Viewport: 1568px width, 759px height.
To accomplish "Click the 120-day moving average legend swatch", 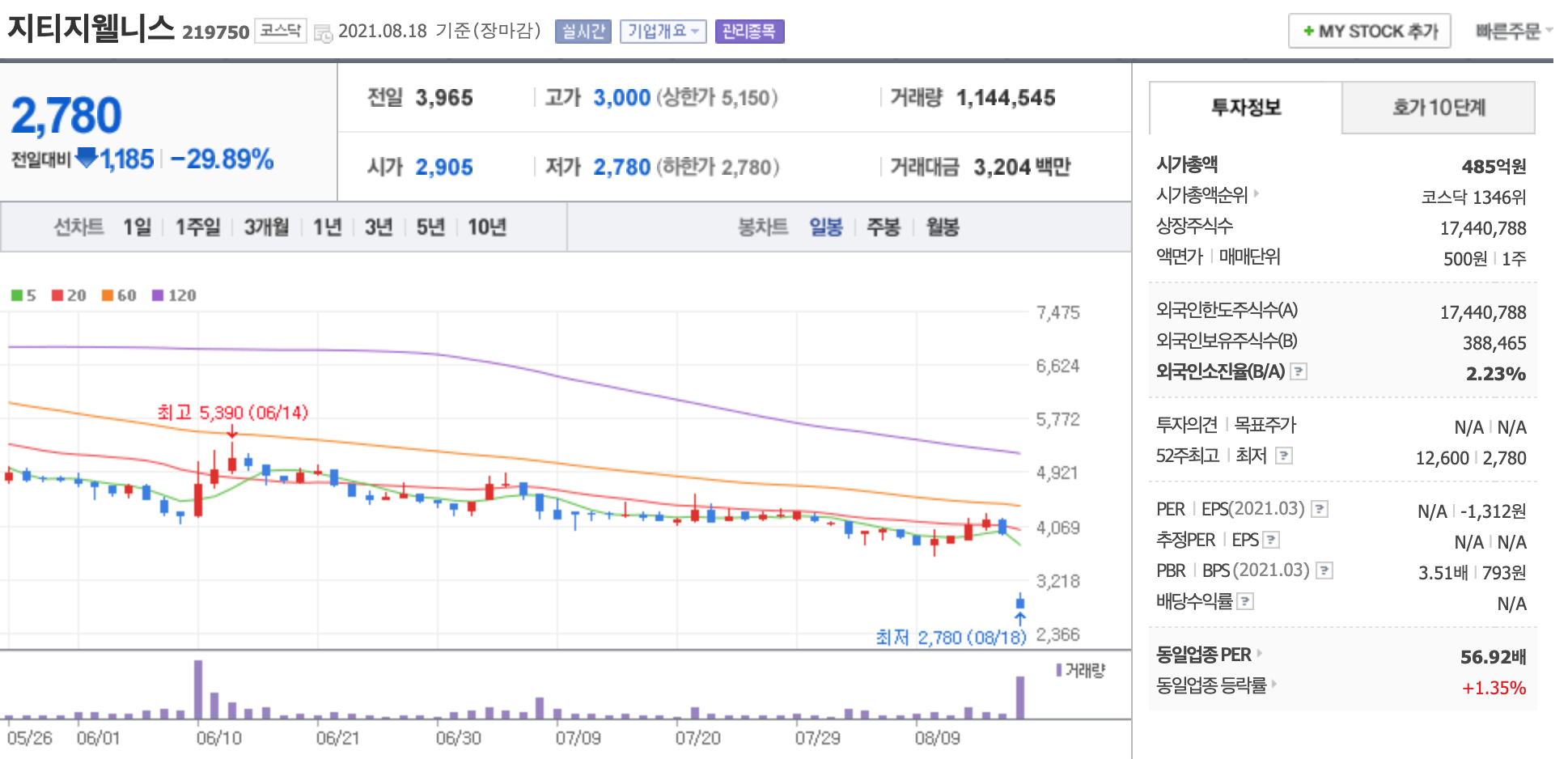I will pyautogui.click(x=158, y=295).
